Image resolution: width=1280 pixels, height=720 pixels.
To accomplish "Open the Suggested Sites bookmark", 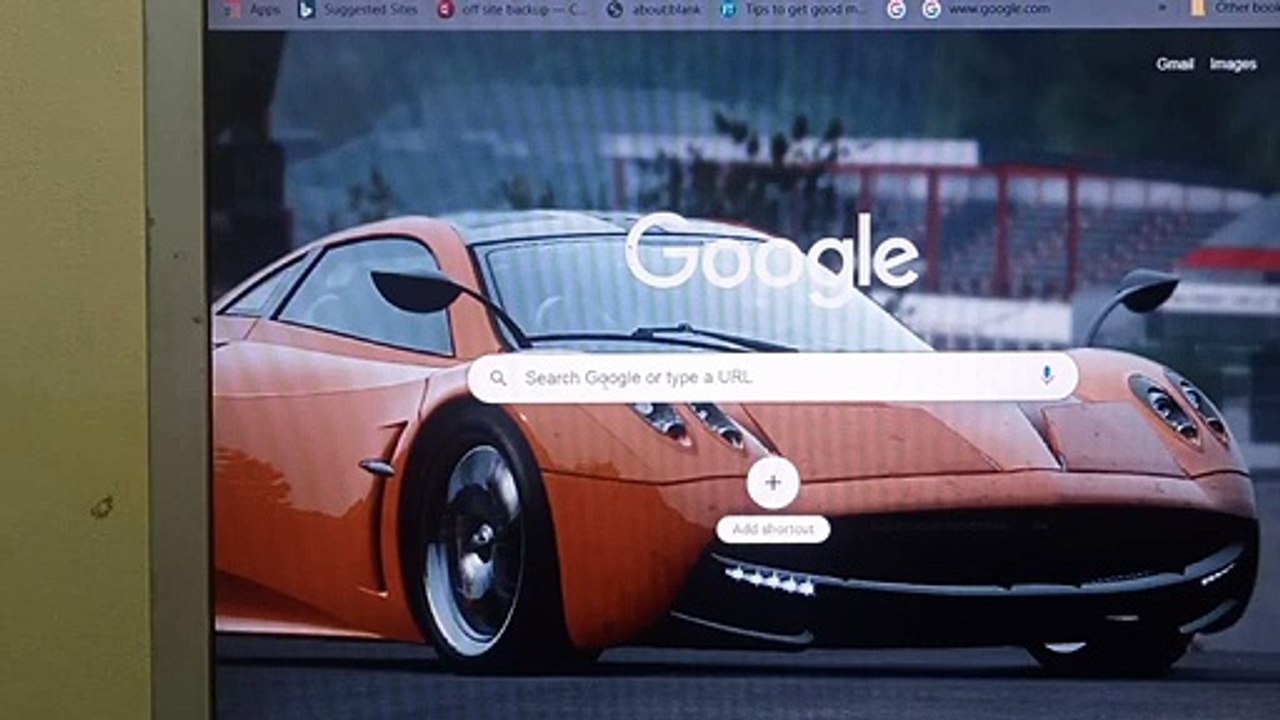I will pyautogui.click(x=356, y=9).
